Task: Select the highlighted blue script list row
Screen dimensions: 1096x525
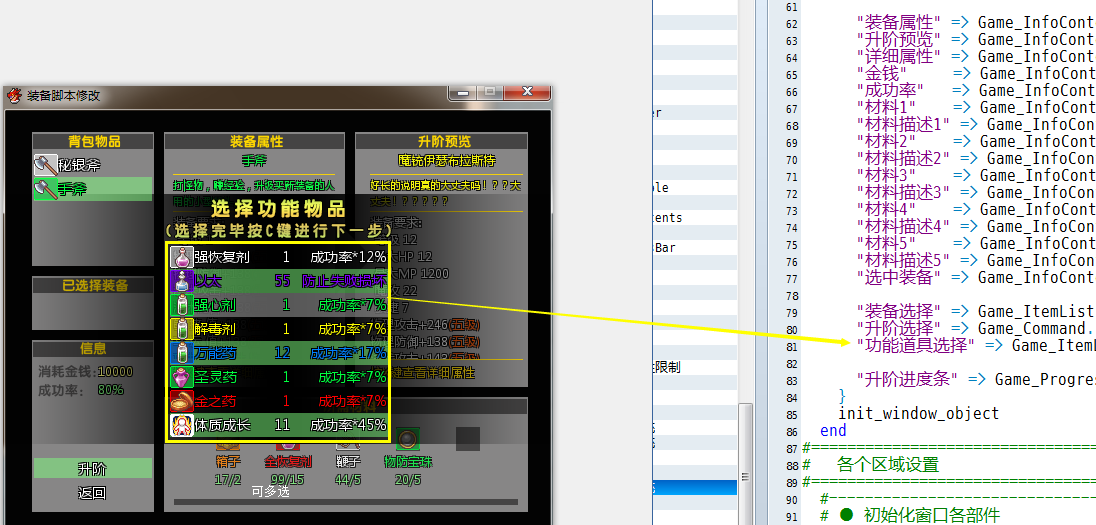Action: 695,487
